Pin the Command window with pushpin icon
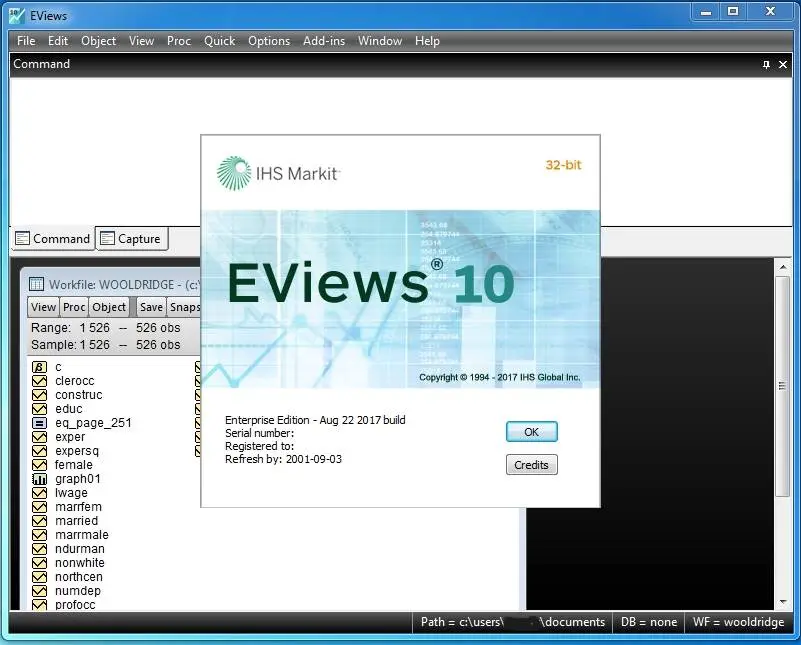Image resolution: width=801 pixels, height=645 pixels. tap(766, 64)
